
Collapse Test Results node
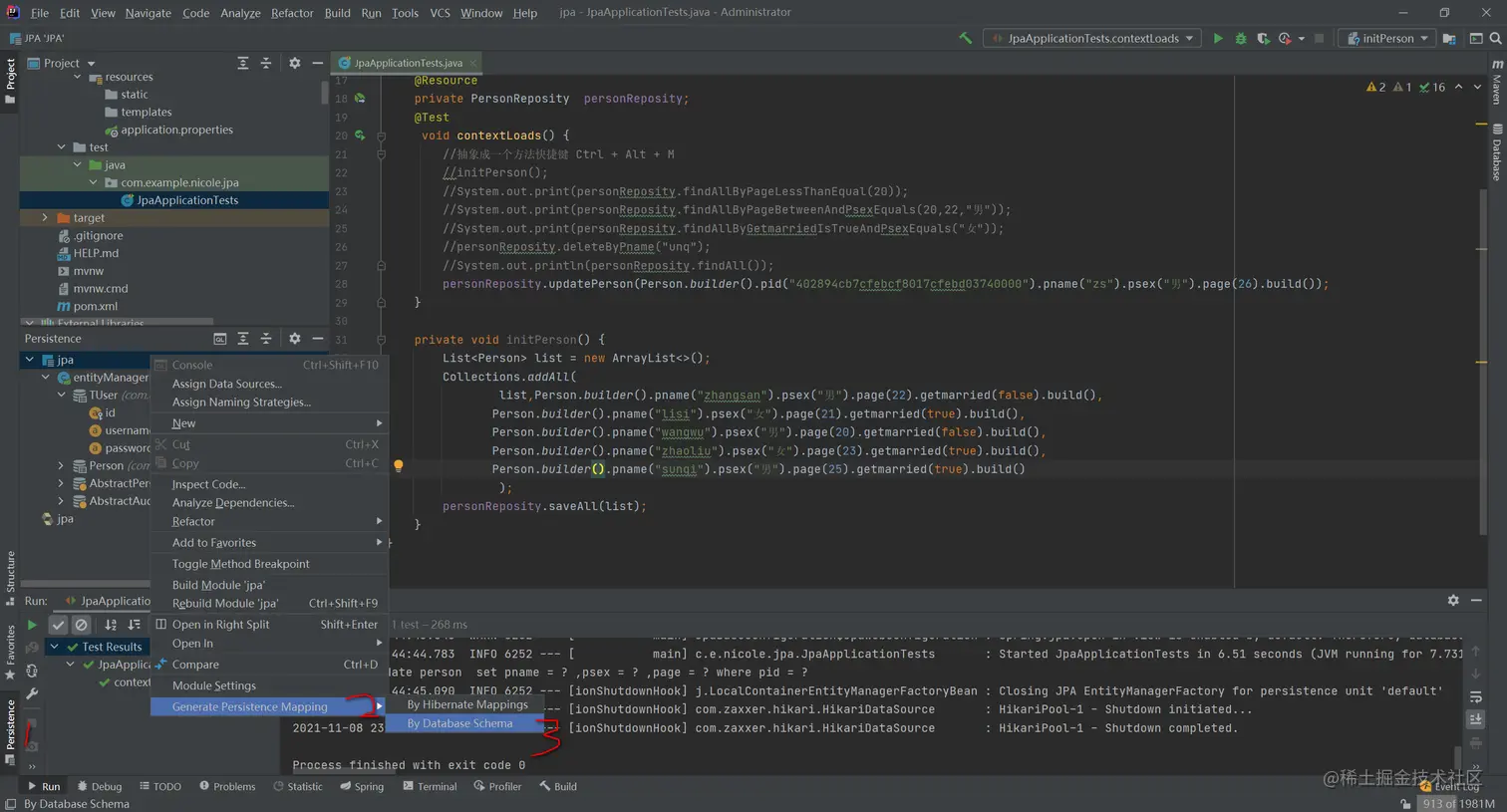(x=55, y=647)
